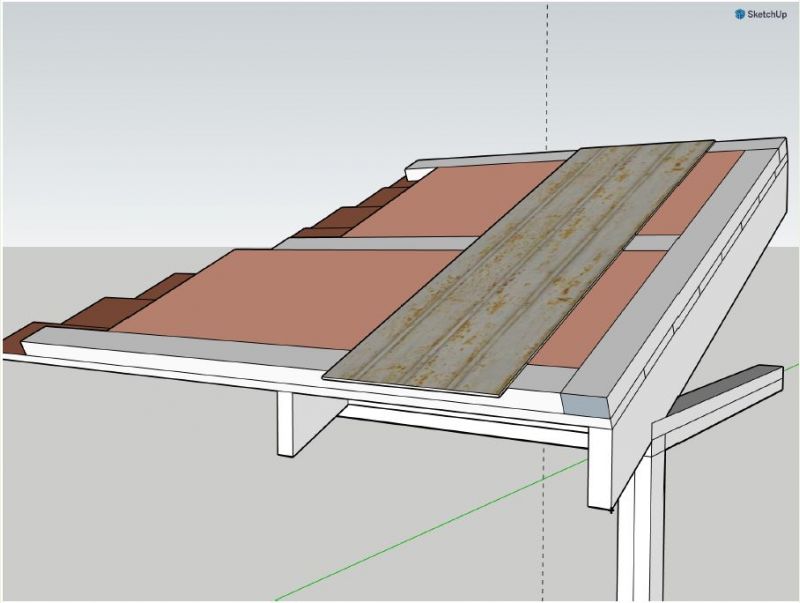Click the SketchUp logo in the corner
Viewport: 800px width, 603px height.
(x=760, y=14)
